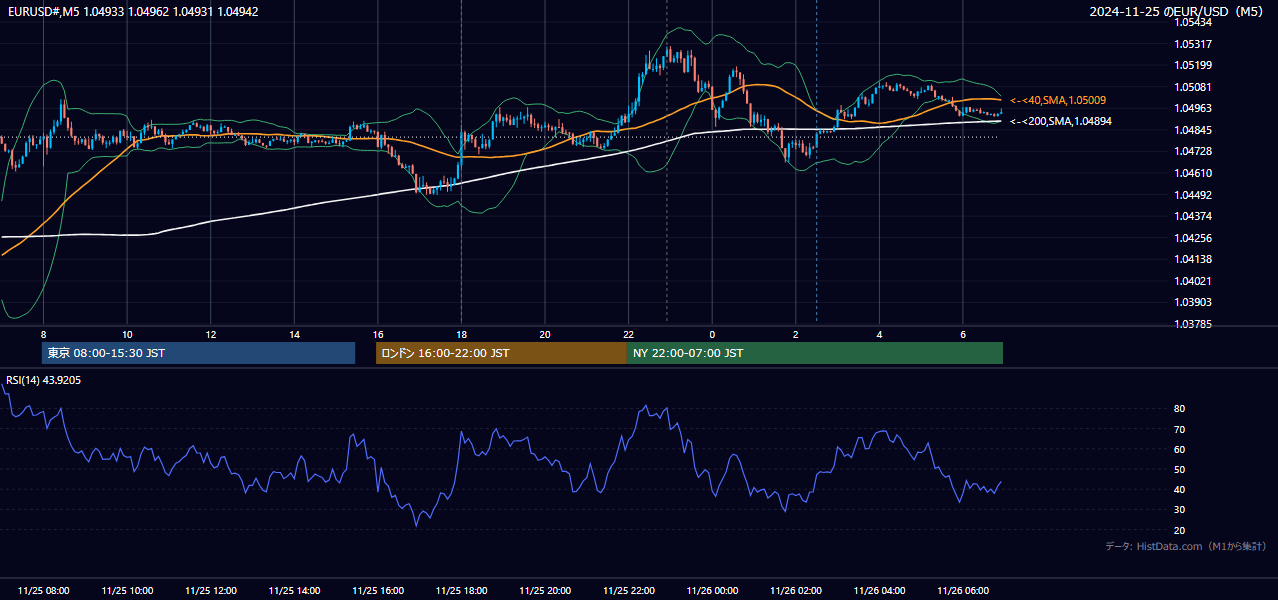Click hour label 6 under the price chart
This screenshot has height=600, width=1278.
click(x=962, y=334)
